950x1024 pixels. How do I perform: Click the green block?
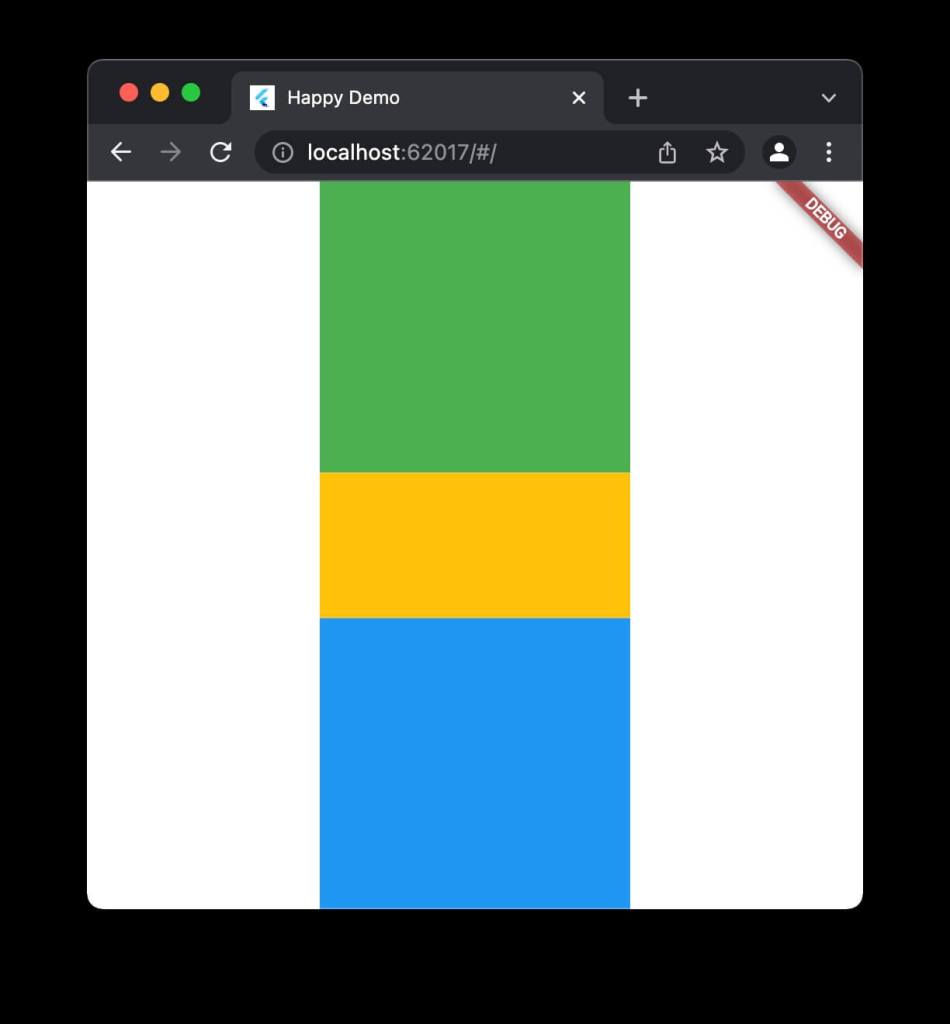[474, 326]
